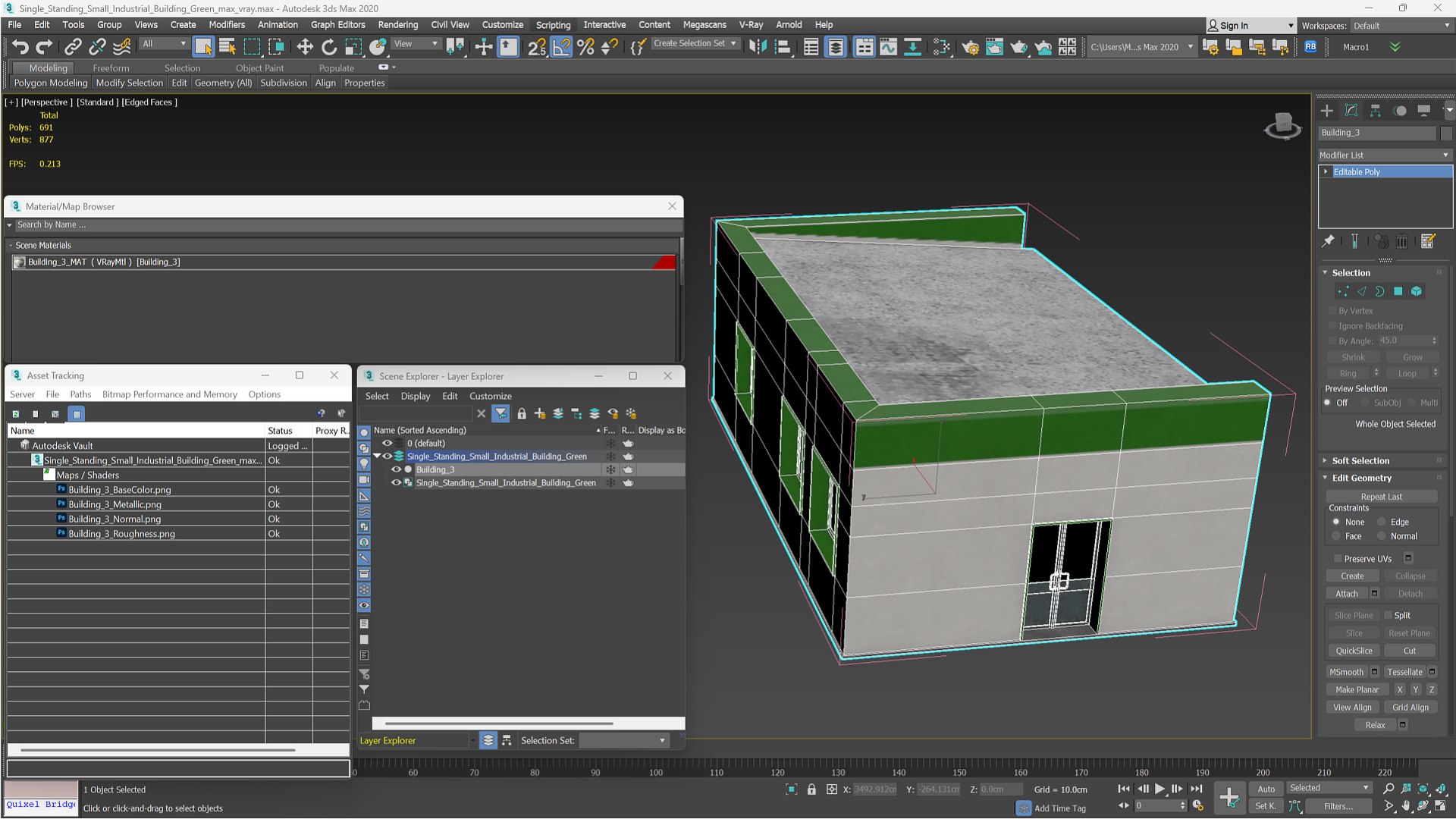
Task: Open the Selection Set dropdown in Scene Explorer
Action: (x=623, y=740)
